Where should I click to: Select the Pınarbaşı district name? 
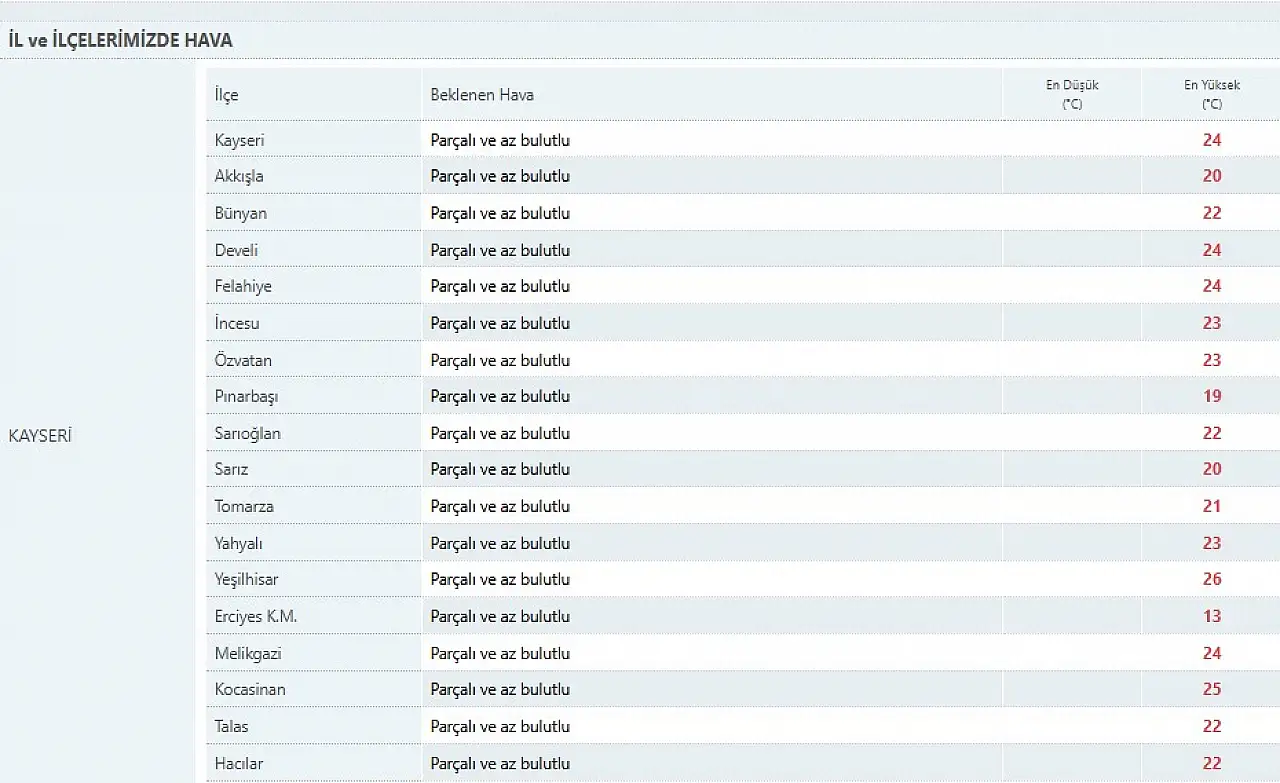point(246,396)
